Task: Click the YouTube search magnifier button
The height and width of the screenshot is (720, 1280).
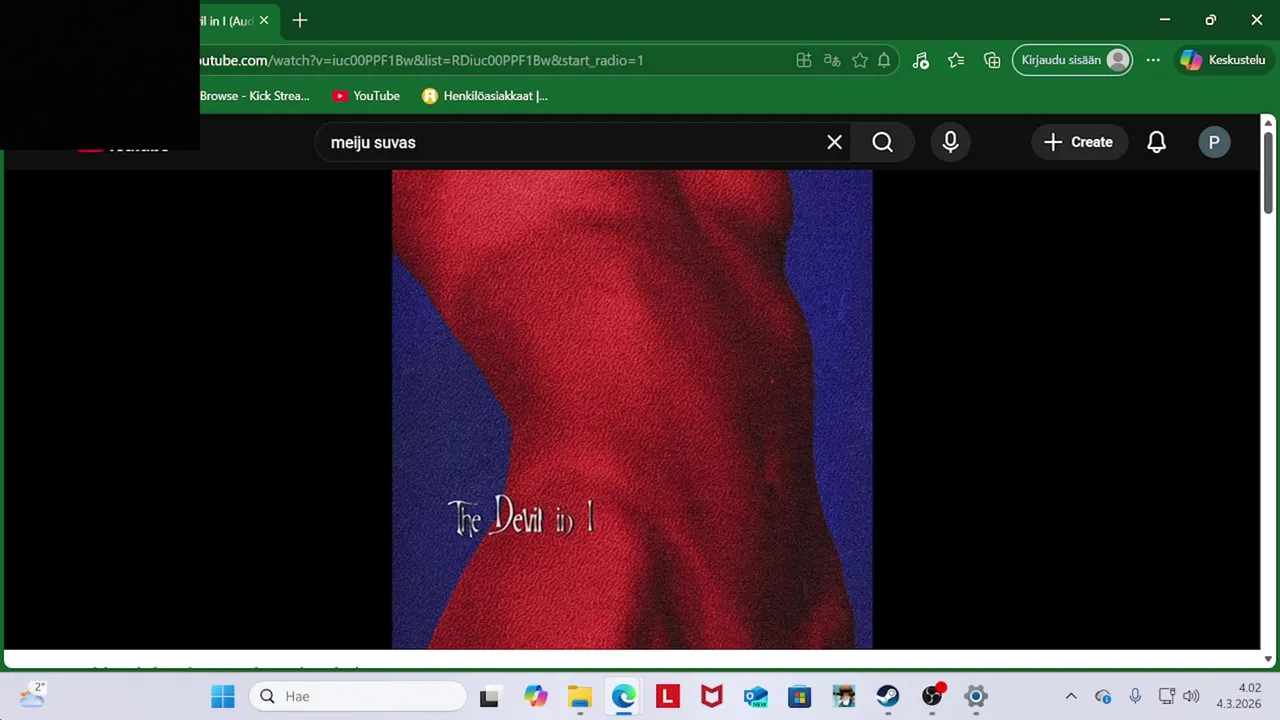Action: 882,142
